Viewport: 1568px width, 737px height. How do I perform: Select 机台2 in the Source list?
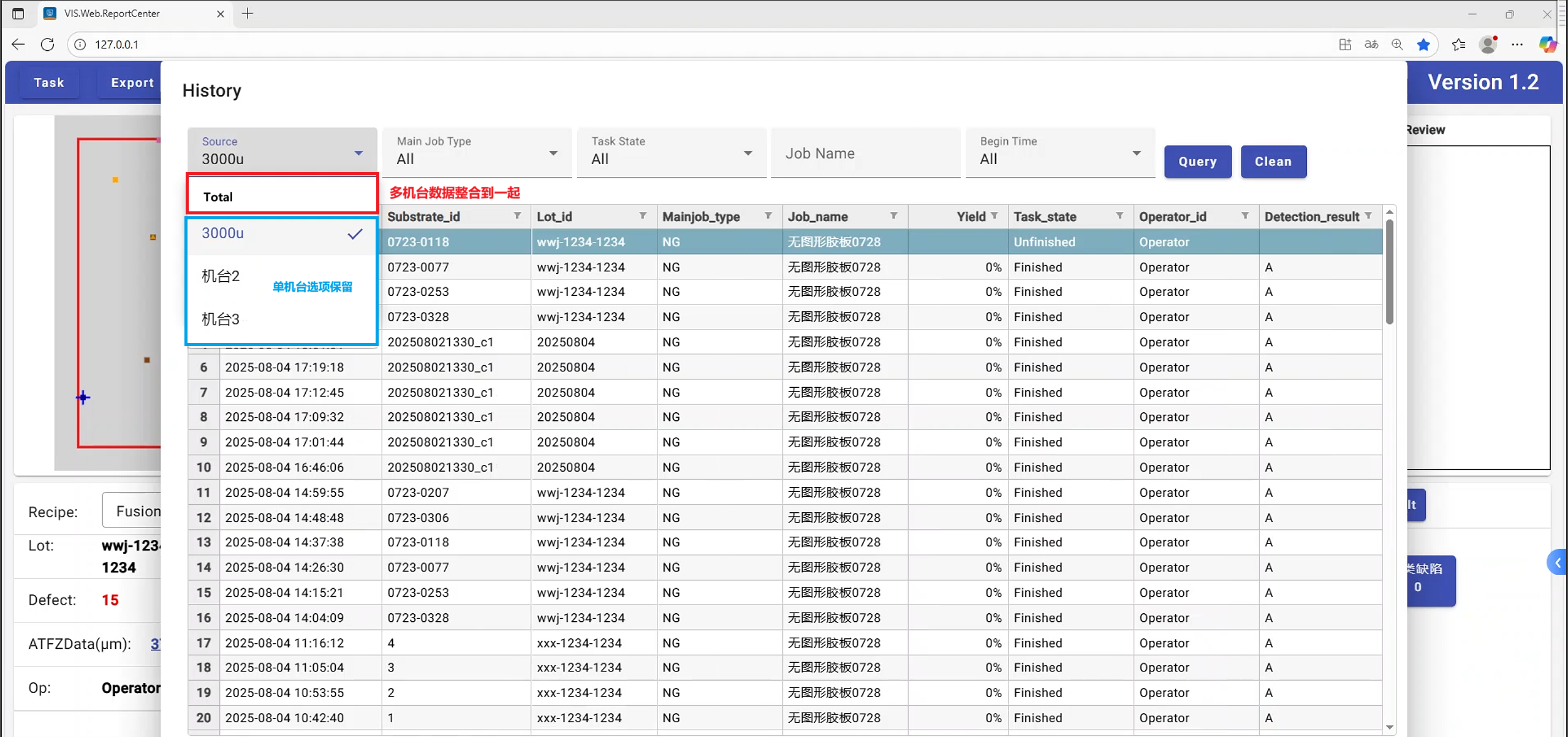coord(221,276)
